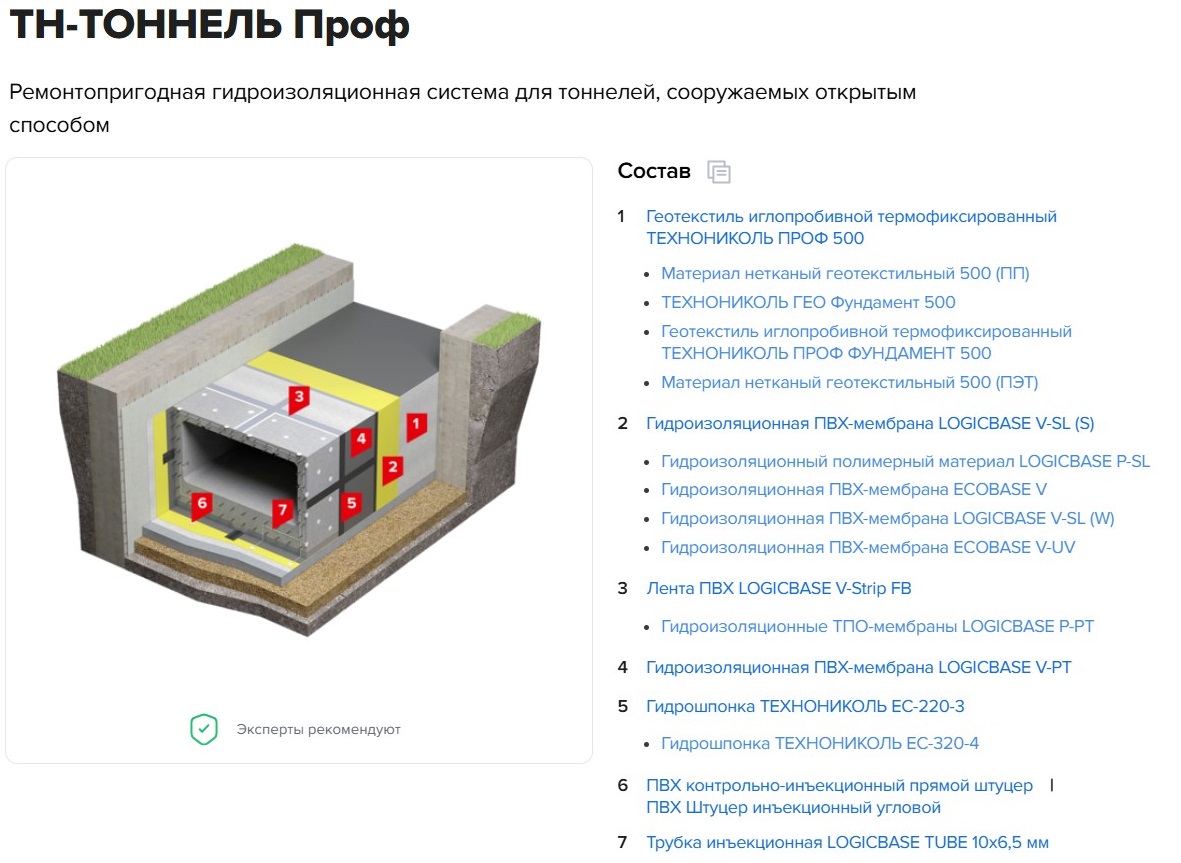
Task: Click the tunnel system diagram image
Action: coord(298,440)
